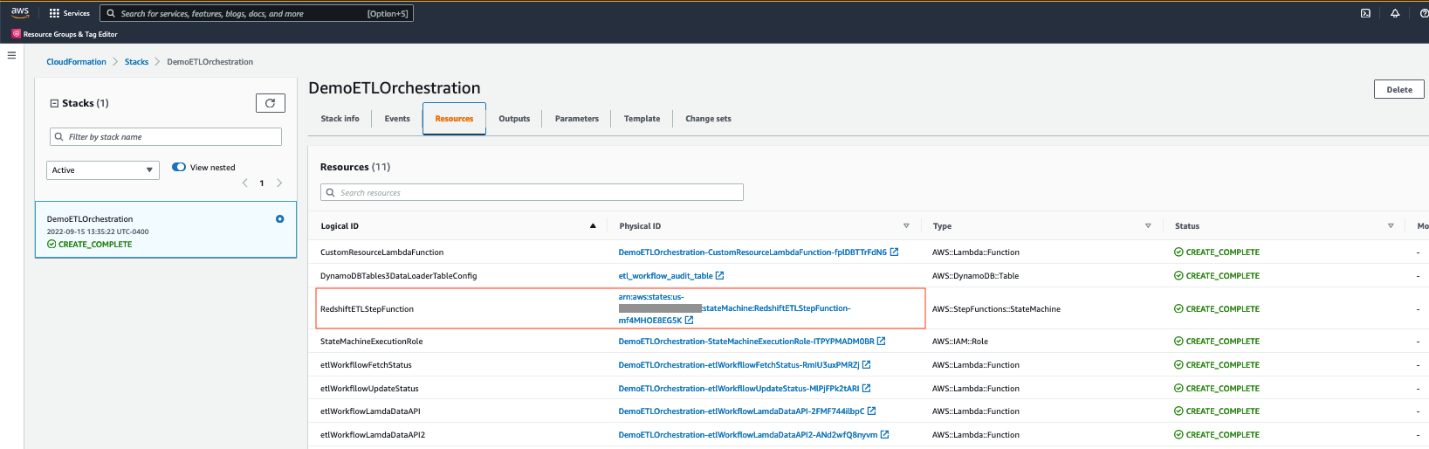Switch to the Template tab
The height and width of the screenshot is (449, 1429).
coord(642,118)
